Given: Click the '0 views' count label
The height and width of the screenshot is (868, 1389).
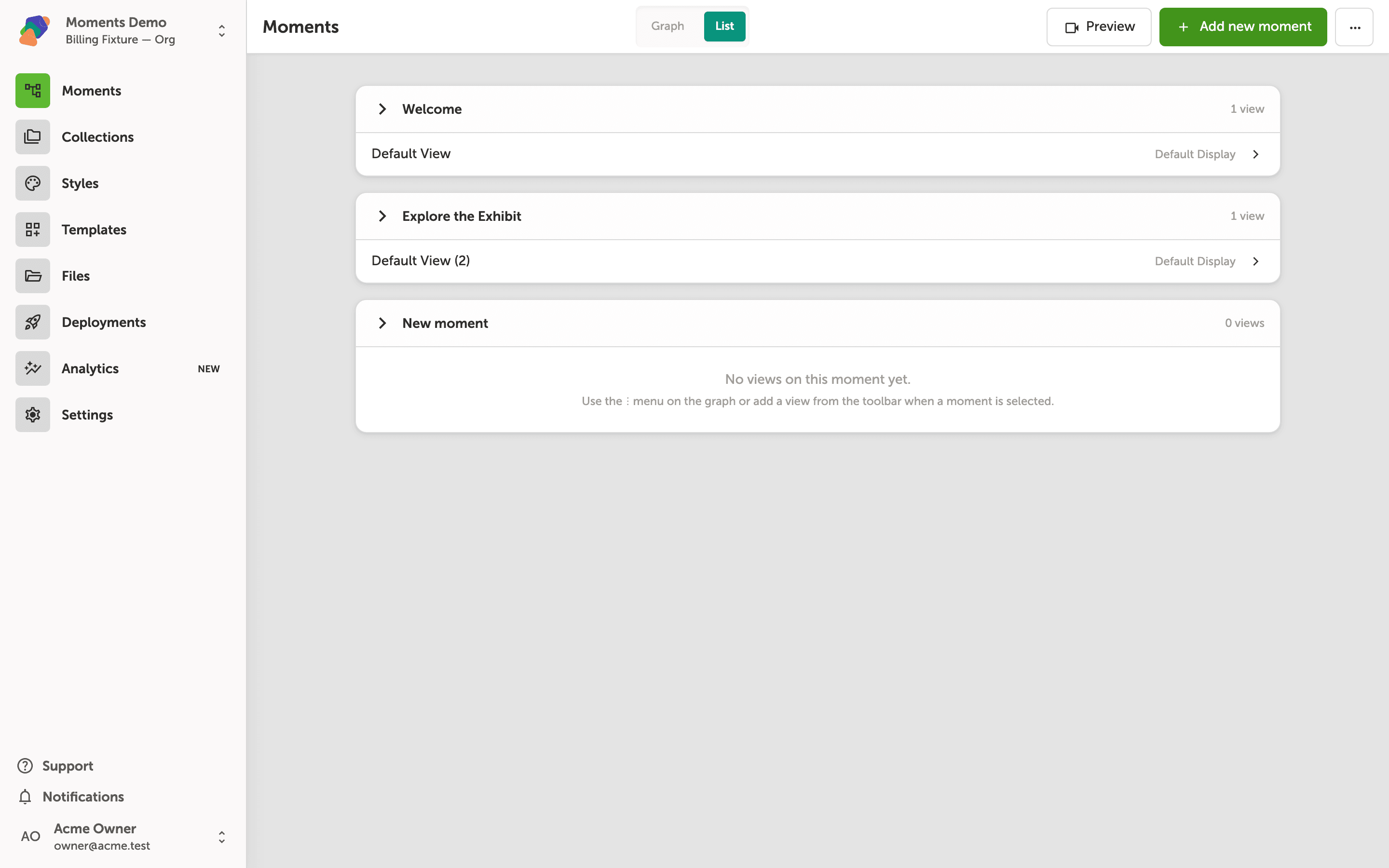Looking at the screenshot, I should pos(1244,323).
